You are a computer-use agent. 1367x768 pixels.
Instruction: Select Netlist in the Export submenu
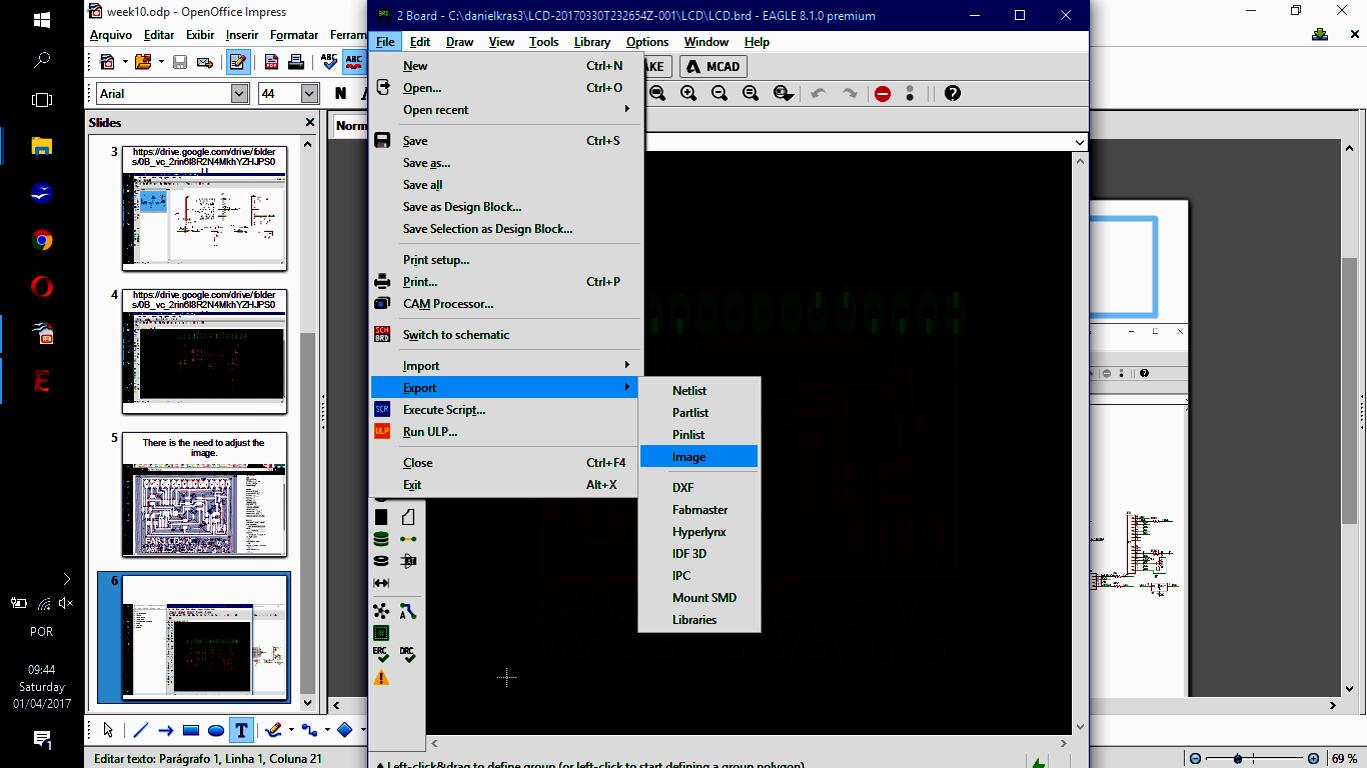point(699,391)
